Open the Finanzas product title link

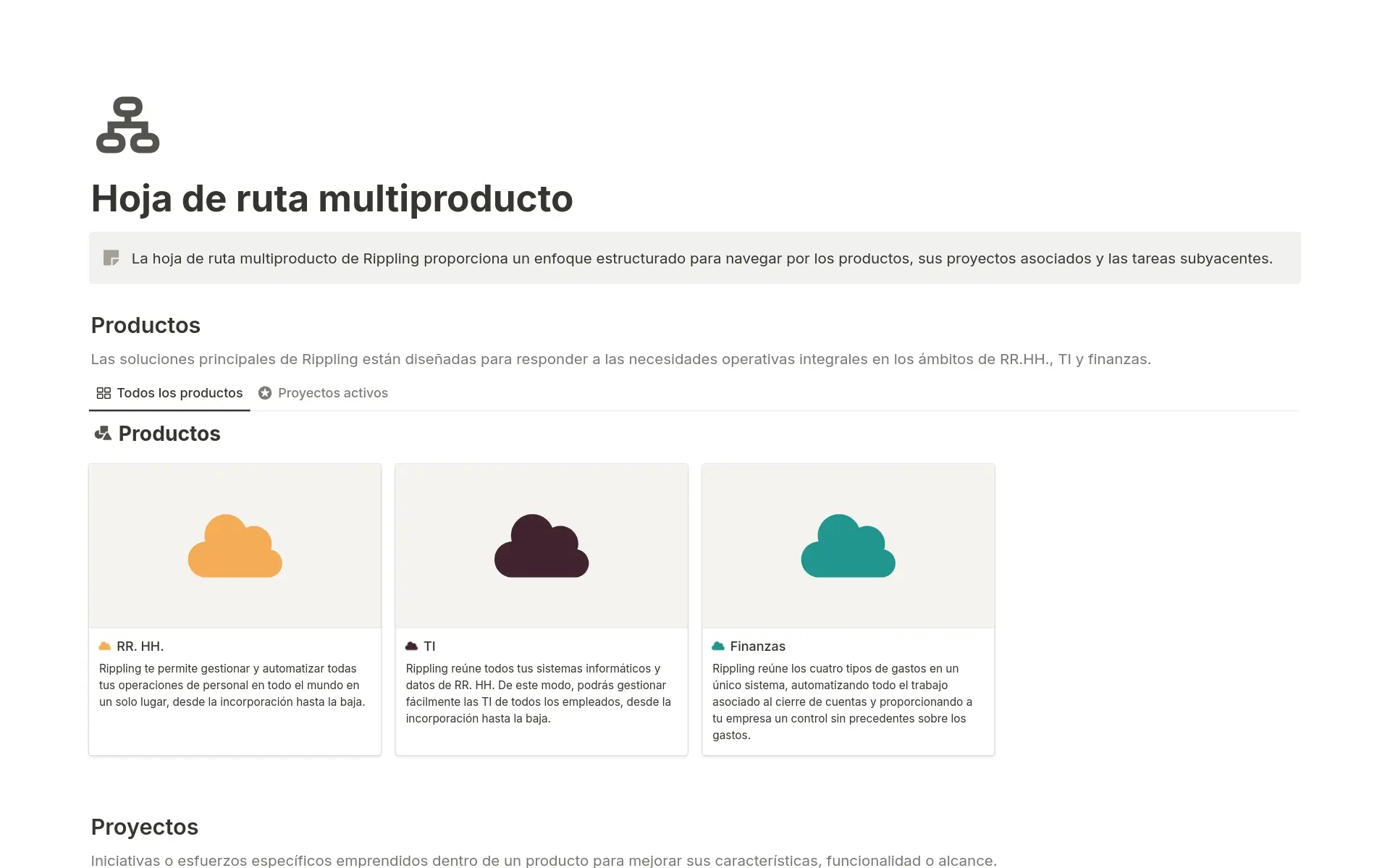point(757,646)
